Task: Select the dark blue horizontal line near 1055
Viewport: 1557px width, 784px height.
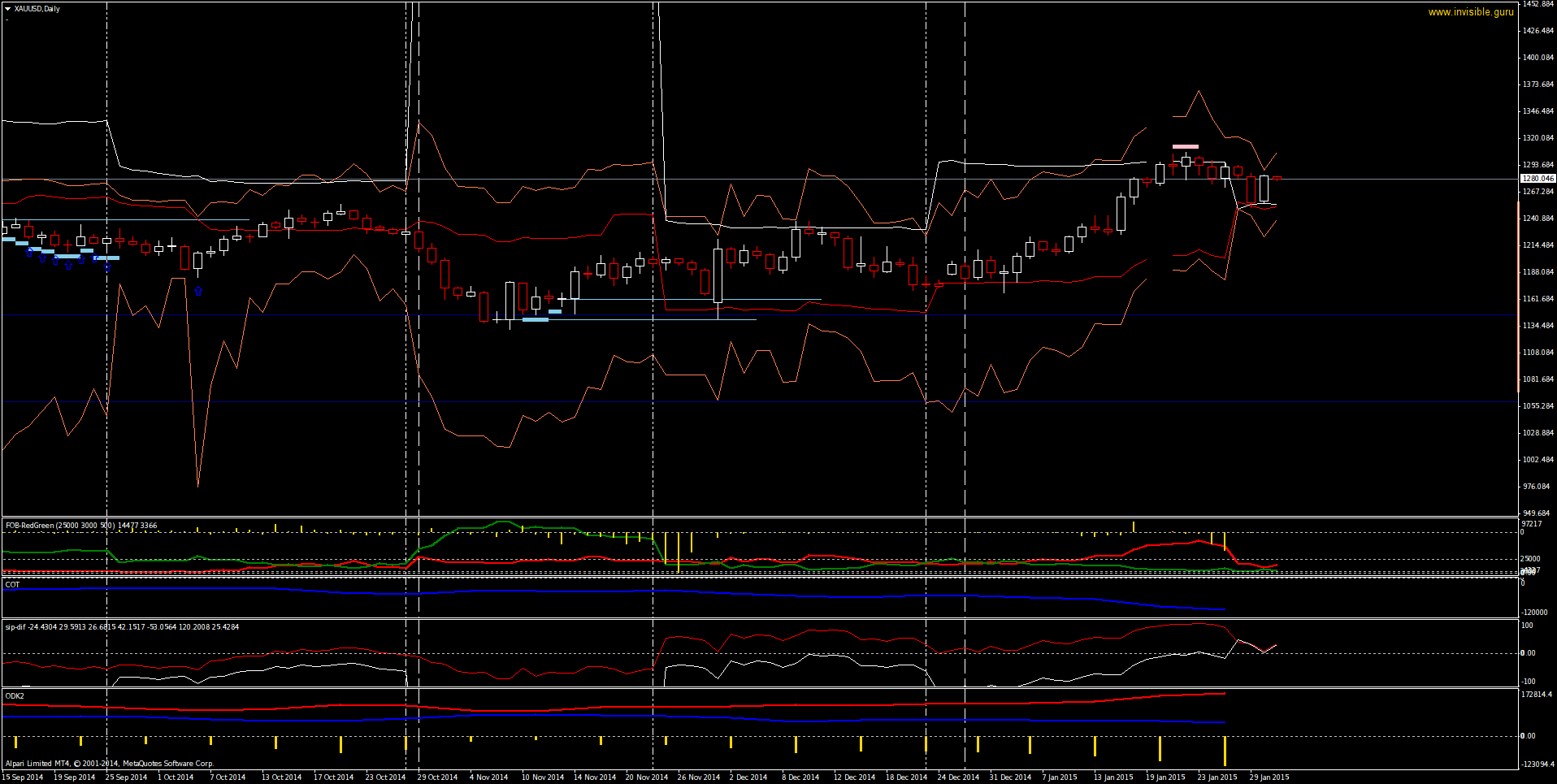Action: tap(759, 402)
